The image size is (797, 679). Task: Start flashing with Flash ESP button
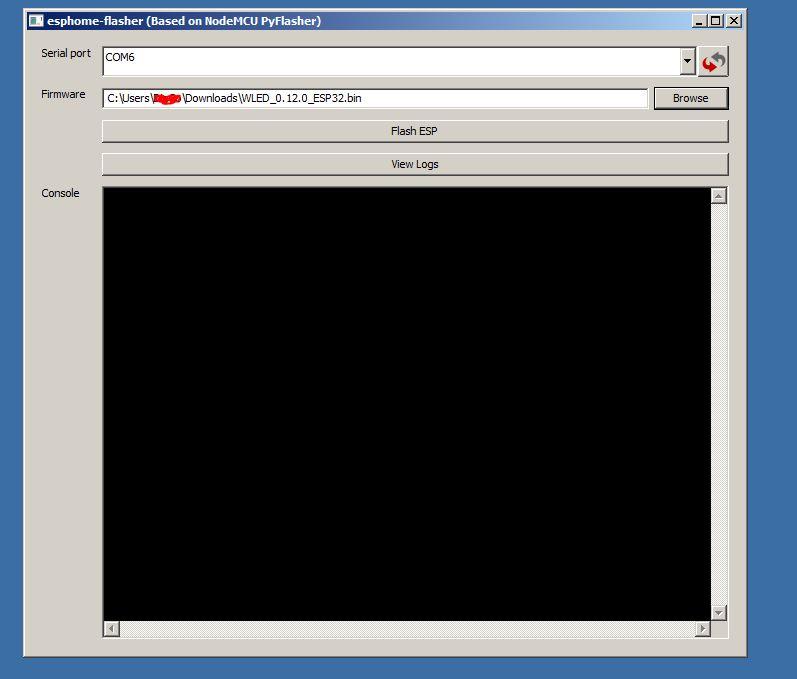point(415,131)
